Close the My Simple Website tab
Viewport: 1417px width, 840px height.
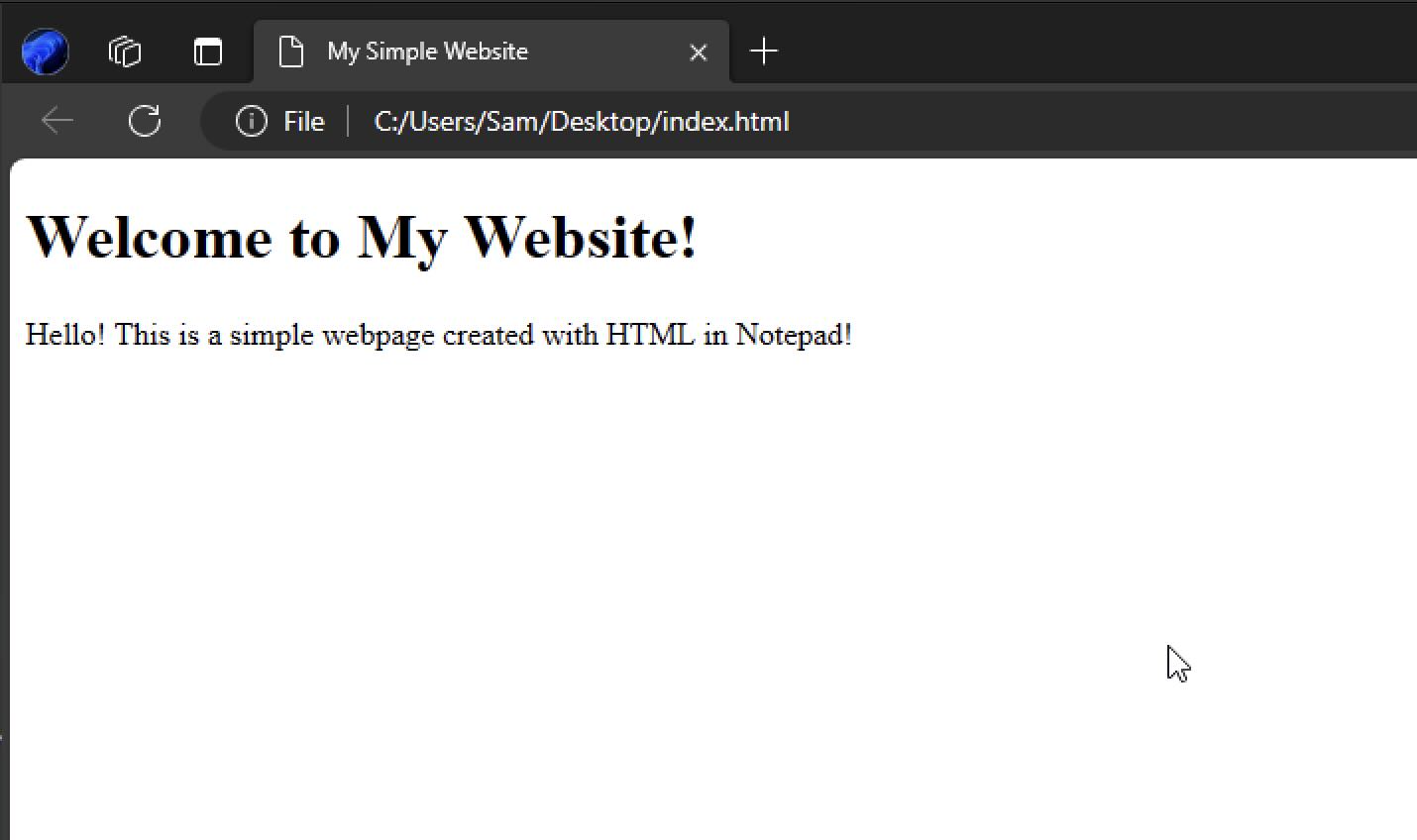click(698, 52)
